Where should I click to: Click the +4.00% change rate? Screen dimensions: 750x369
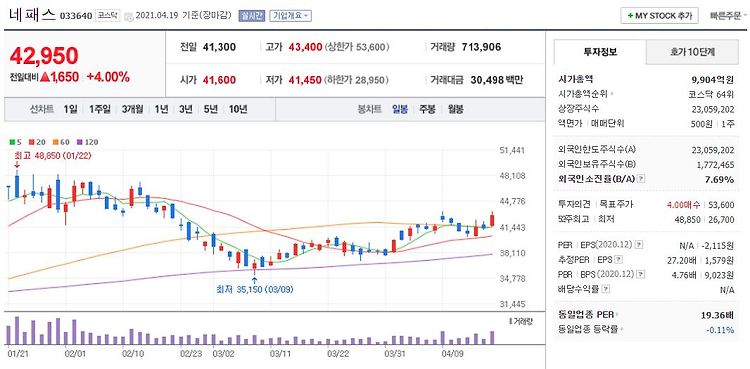point(108,77)
